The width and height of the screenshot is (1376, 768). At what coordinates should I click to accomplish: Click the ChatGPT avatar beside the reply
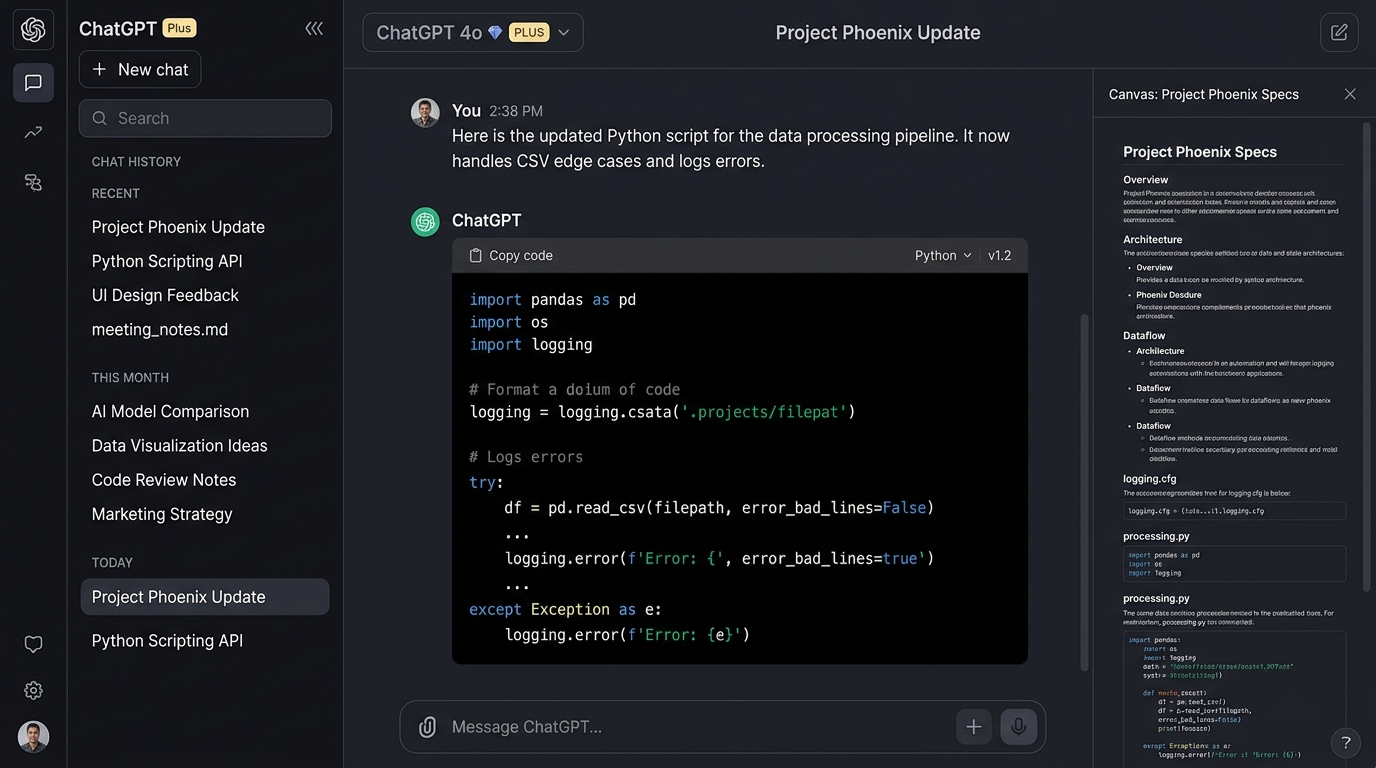[x=425, y=222]
